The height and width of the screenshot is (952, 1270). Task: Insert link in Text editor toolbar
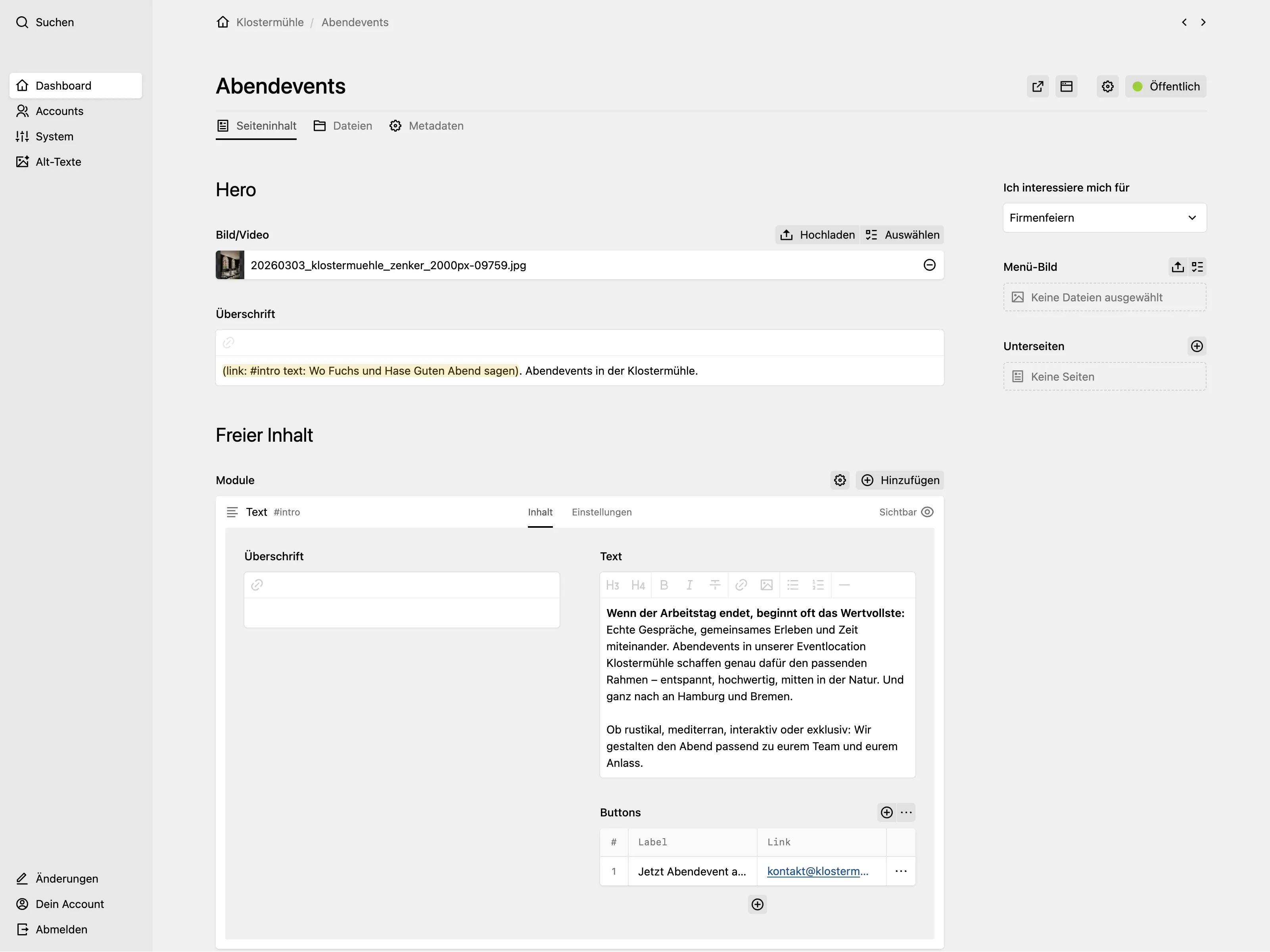[741, 585]
